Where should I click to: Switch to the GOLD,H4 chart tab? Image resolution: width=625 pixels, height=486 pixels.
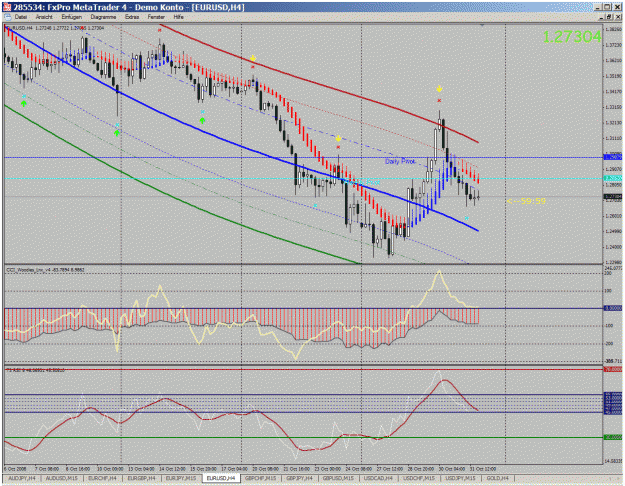[497, 478]
